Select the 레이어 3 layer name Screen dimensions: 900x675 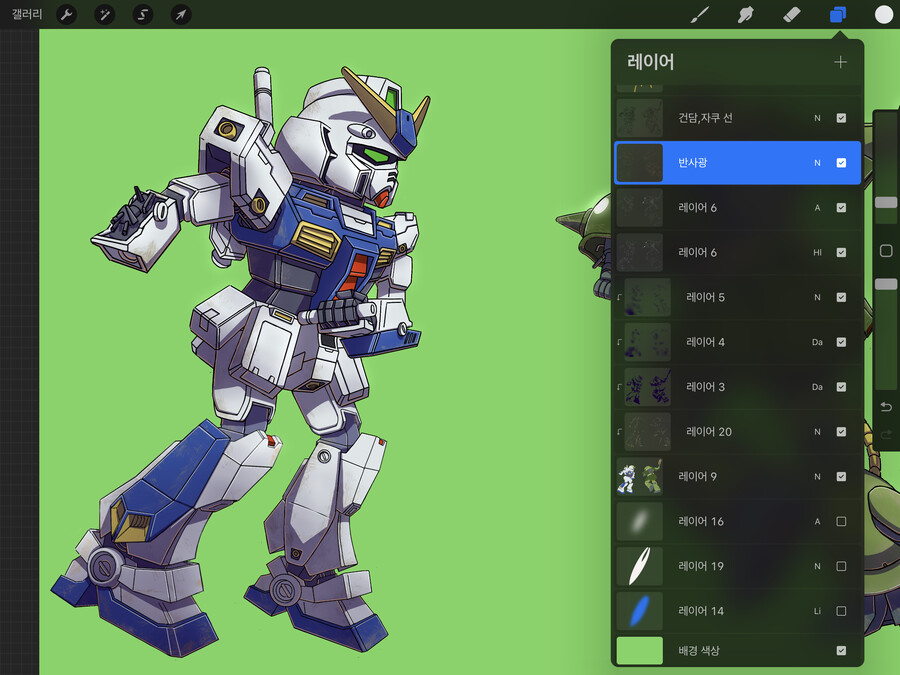(705, 387)
